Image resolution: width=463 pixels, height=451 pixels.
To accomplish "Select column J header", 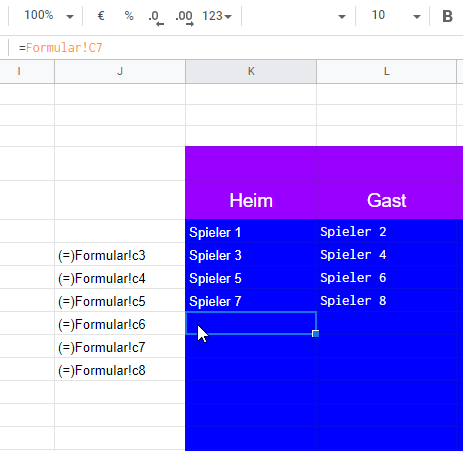I will pos(120,71).
